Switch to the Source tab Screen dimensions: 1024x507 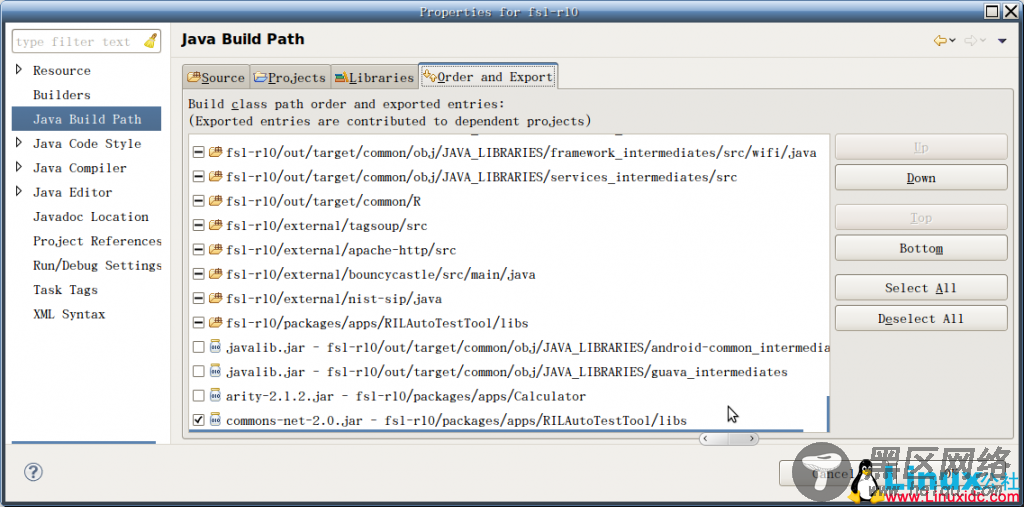coord(216,77)
